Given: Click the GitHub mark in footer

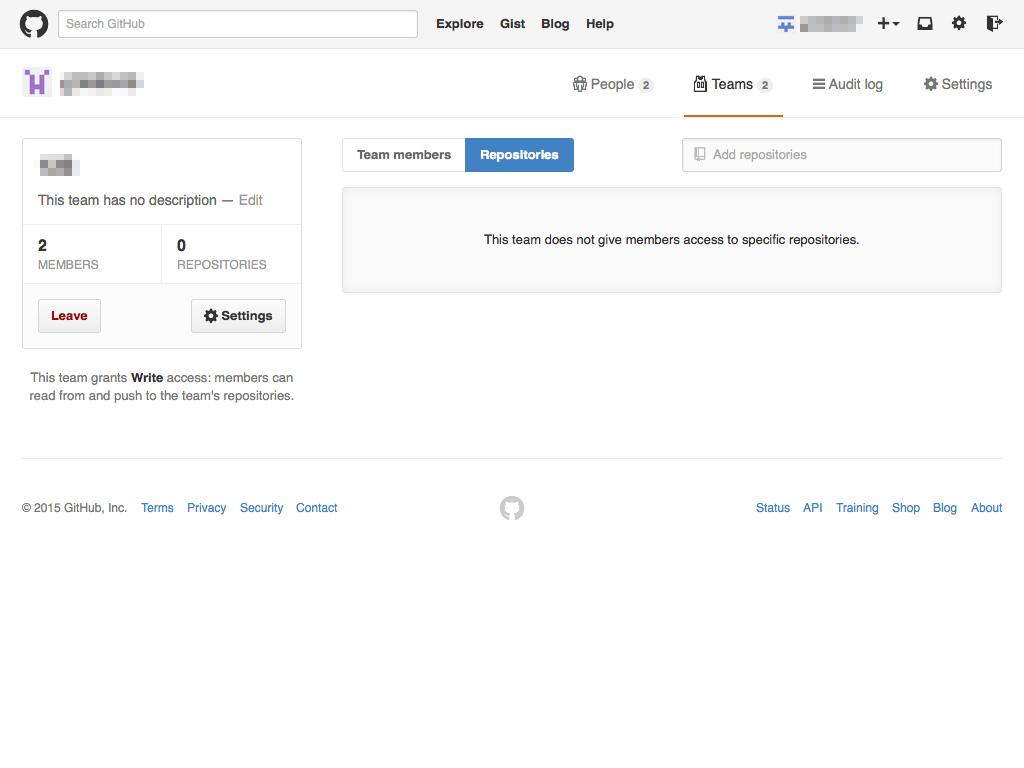Looking at the screenshot, I should pyautogui.click(x=512, y=508).
